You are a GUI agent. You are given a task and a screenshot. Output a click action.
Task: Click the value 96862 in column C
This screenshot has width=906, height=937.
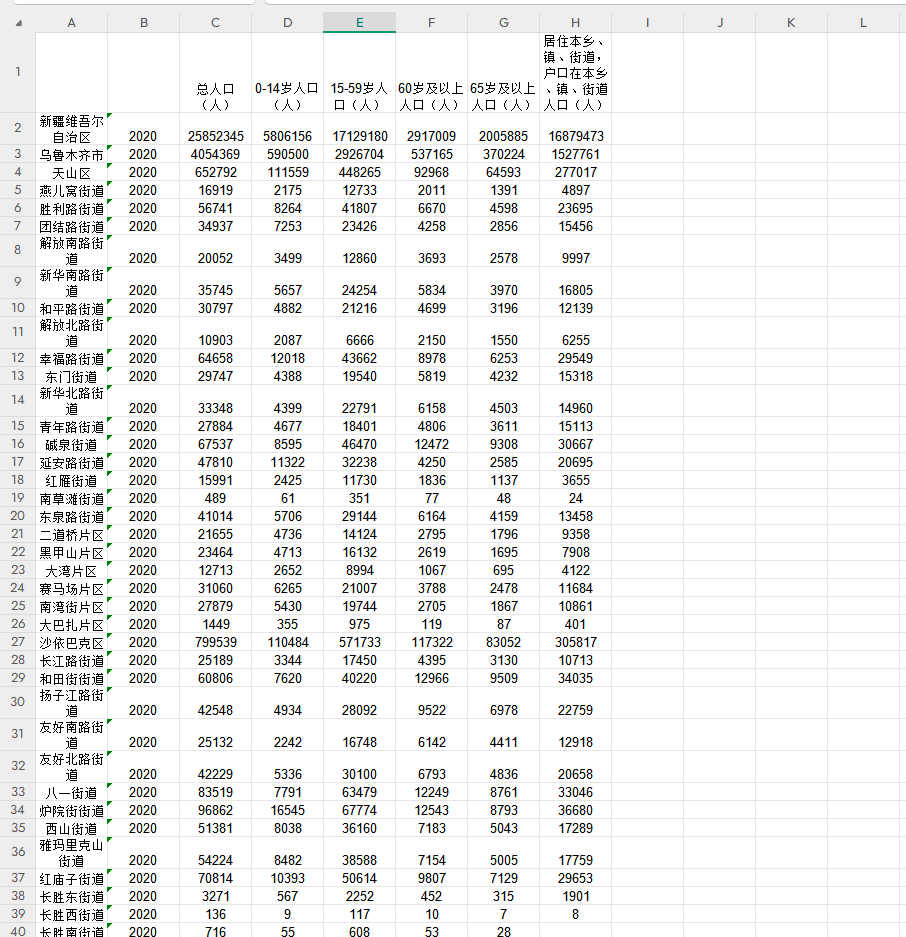click(216, 810)
